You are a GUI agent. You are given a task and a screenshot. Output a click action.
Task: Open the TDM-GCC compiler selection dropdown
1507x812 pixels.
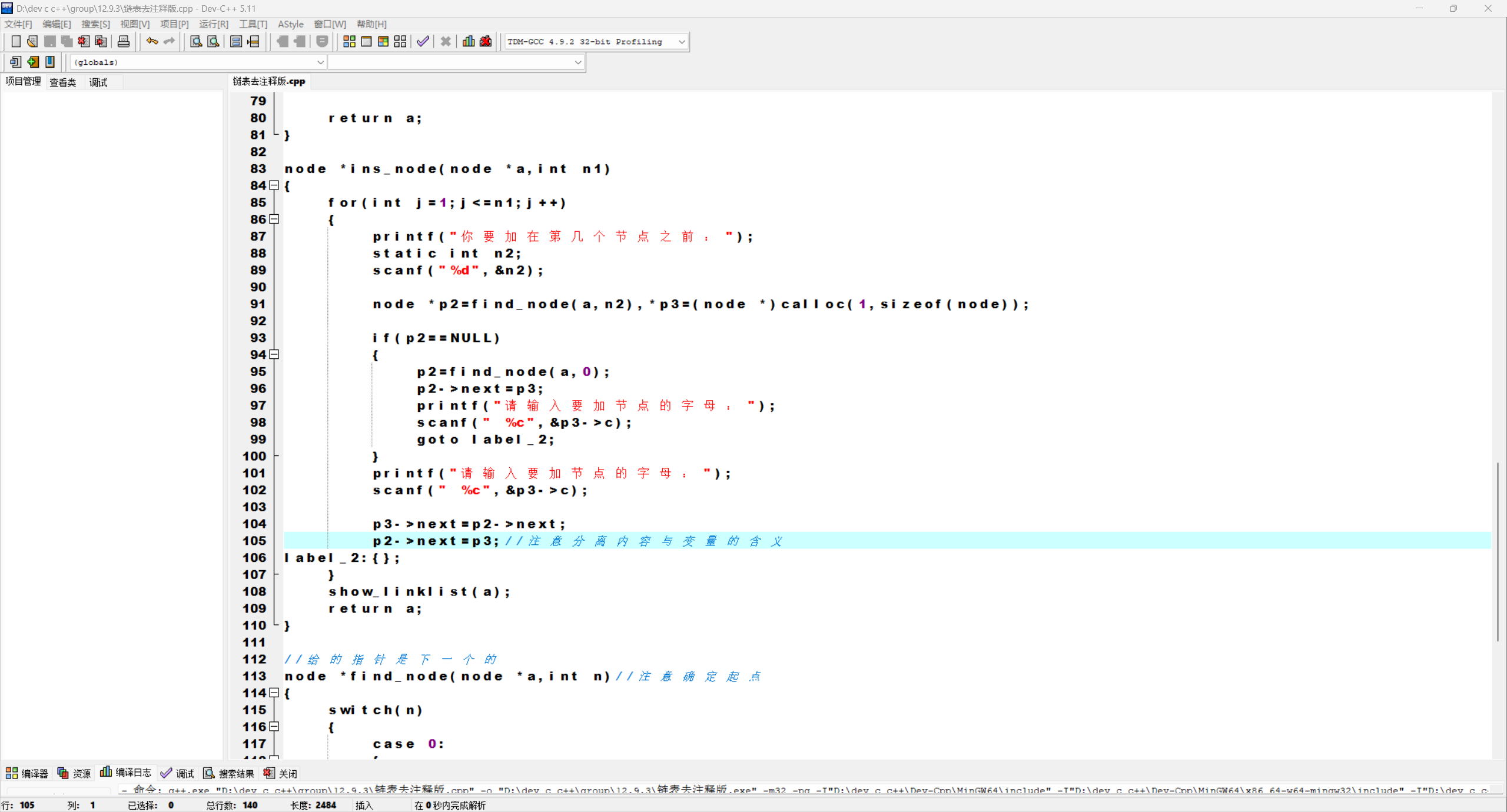[682, 42]
